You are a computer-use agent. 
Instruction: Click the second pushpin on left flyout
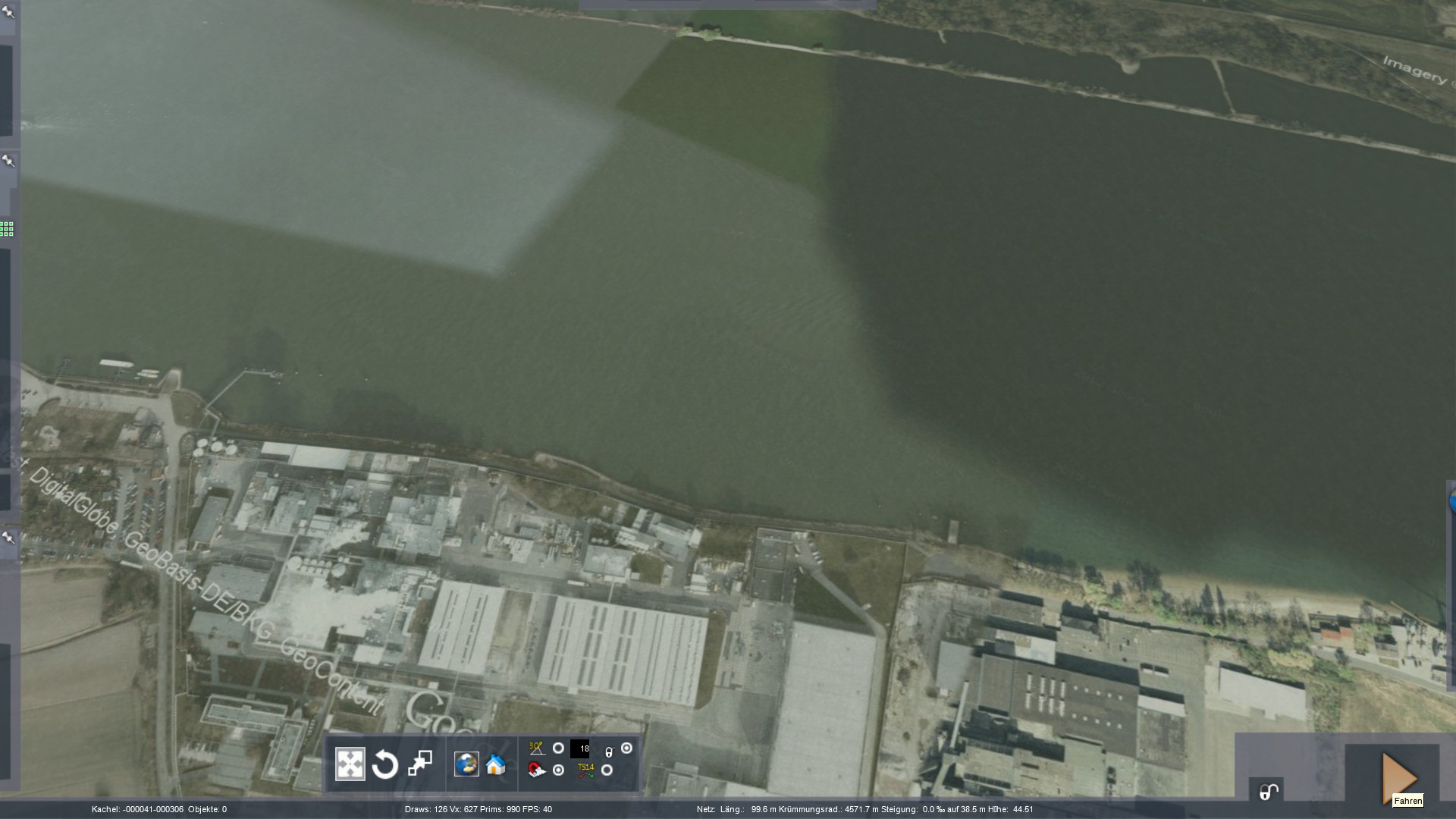point(8,160)
